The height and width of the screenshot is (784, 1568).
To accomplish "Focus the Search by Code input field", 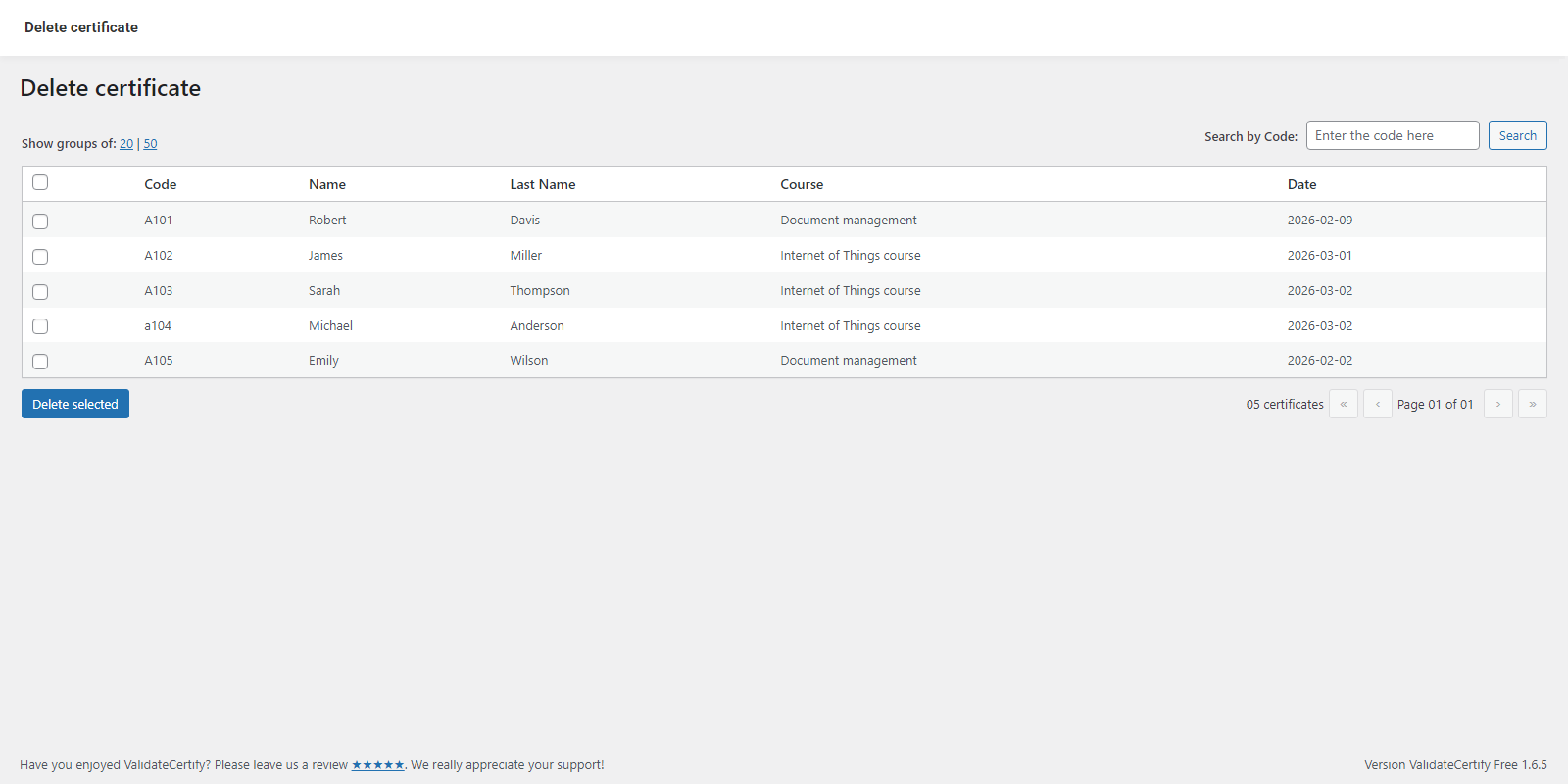I will tap(1392, 135).
